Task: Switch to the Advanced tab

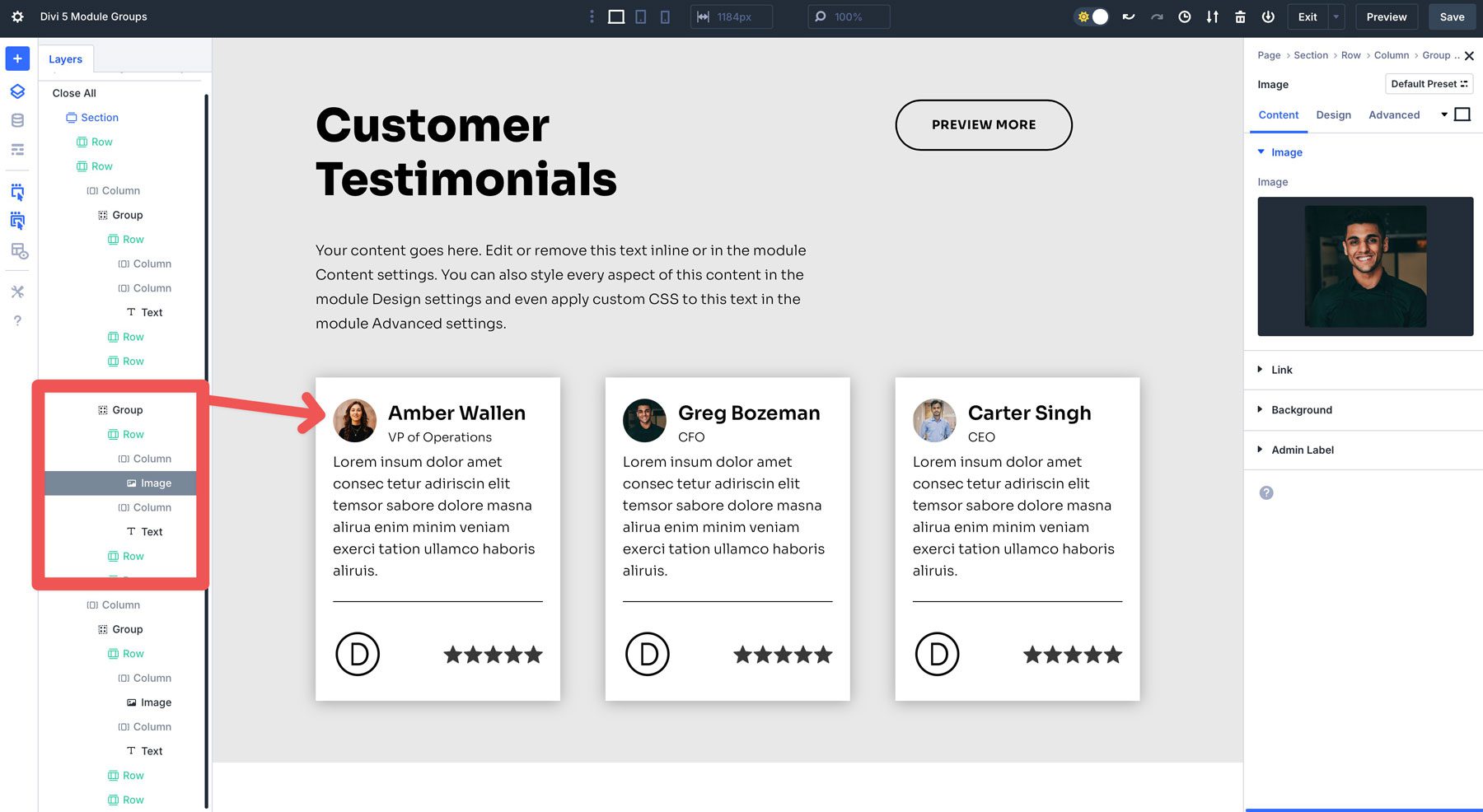Action: 1393,114
